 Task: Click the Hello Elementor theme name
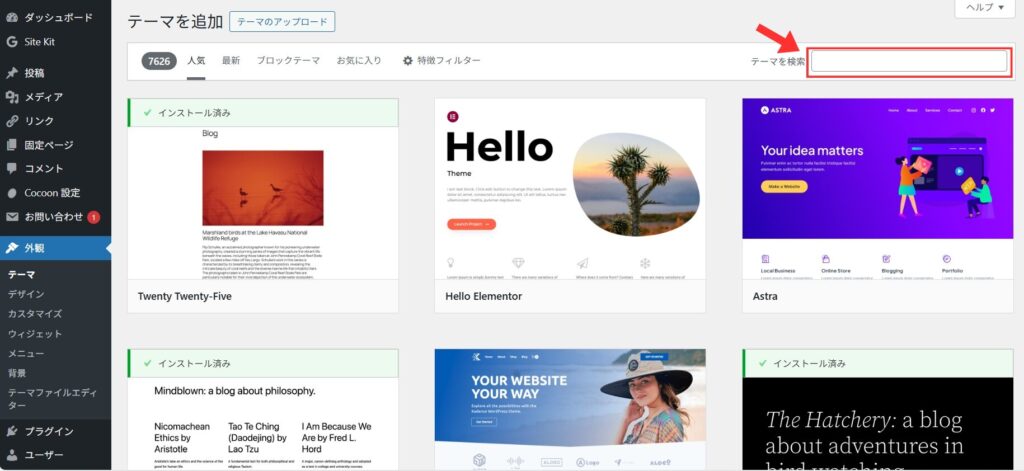[x=484, y=296]
